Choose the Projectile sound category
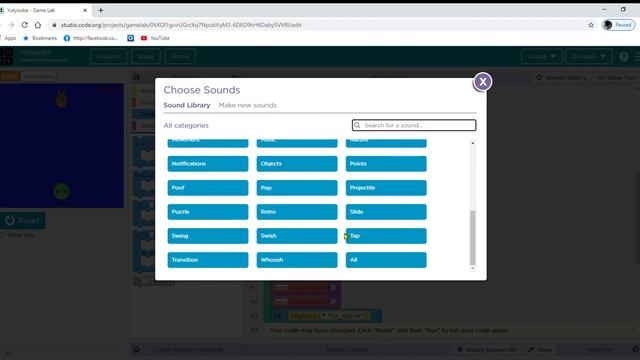The height and width of the screenshot is (360, 640). coord(386,188)
